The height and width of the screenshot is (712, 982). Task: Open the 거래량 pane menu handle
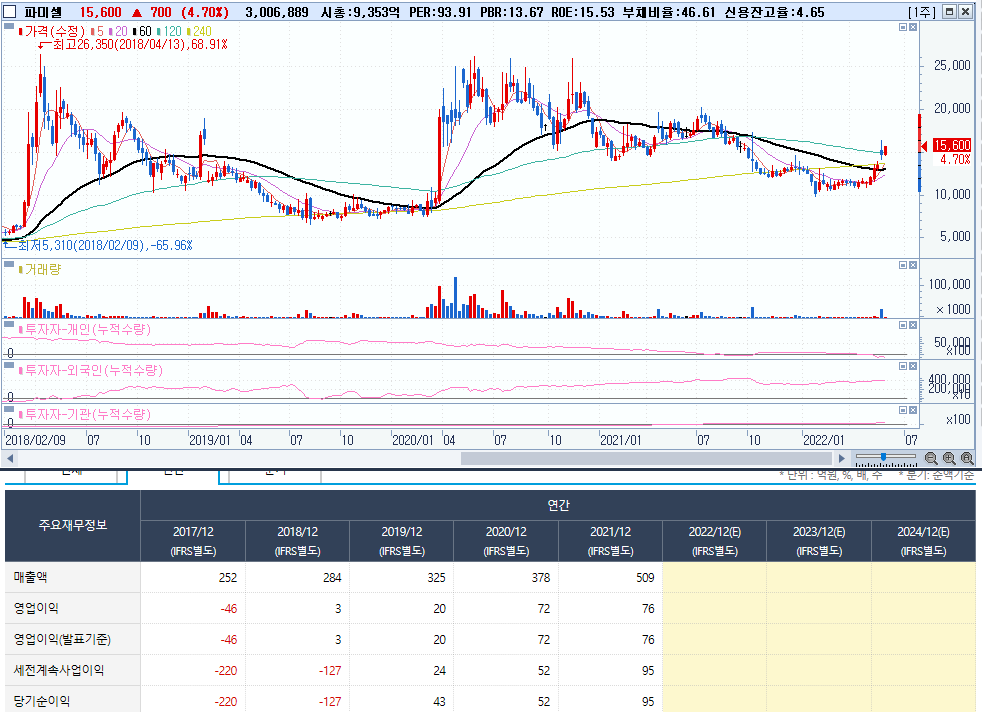click(x=9, y=264)
